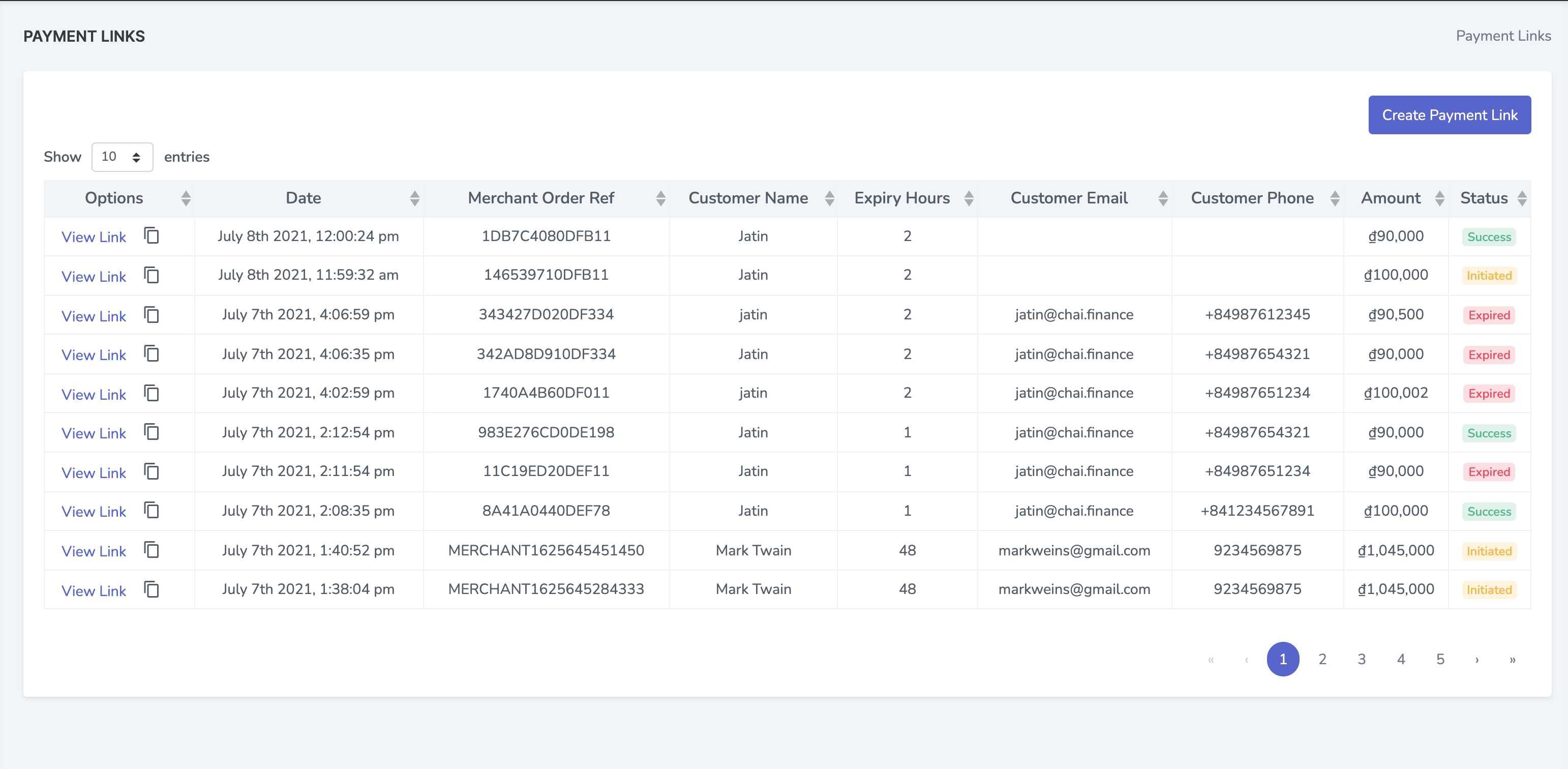Click Payment Links breadcrumb text
Screen dimensions: 1568x769
coord(1503,36)
